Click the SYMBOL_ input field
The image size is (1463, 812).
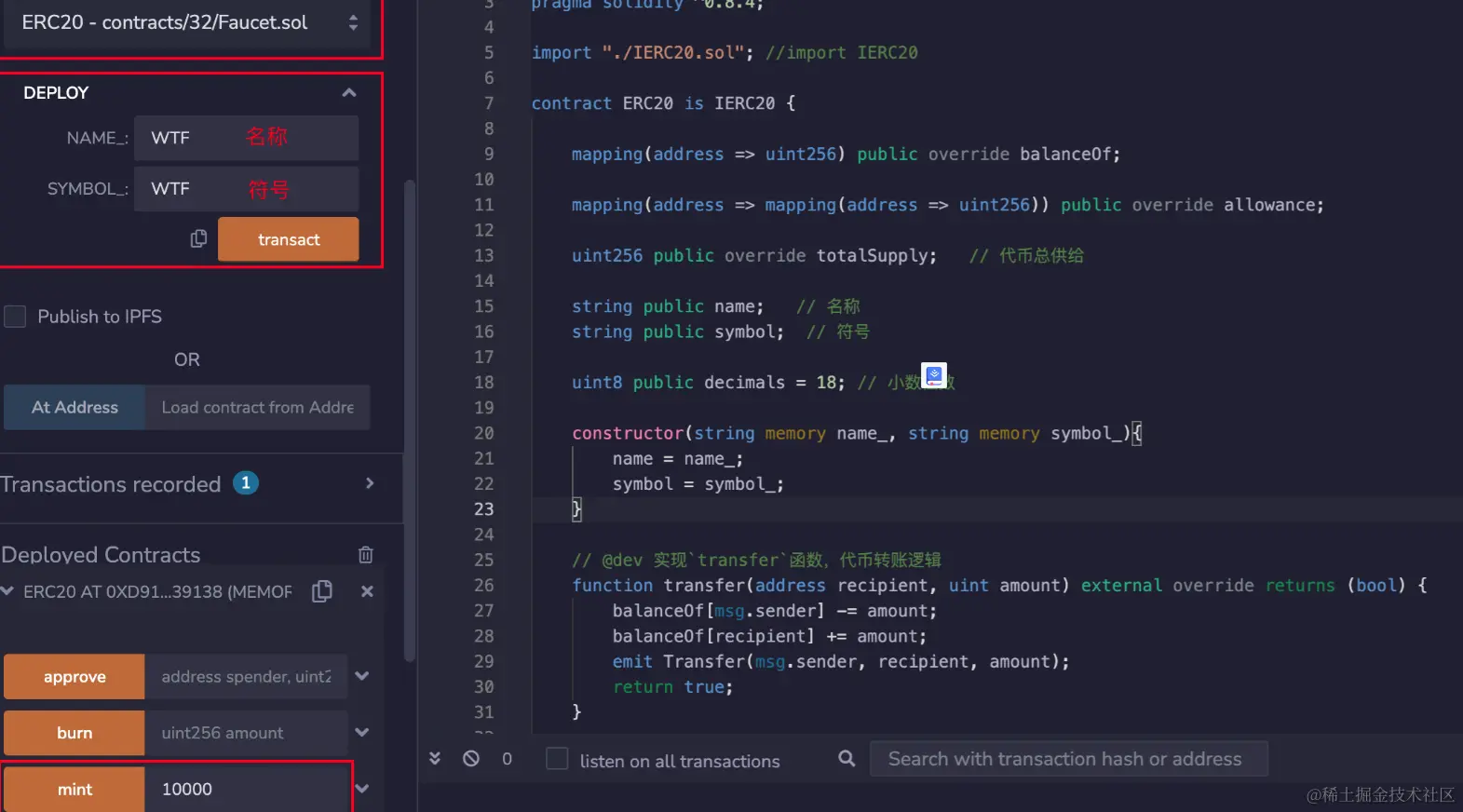[x=246, y=189]
